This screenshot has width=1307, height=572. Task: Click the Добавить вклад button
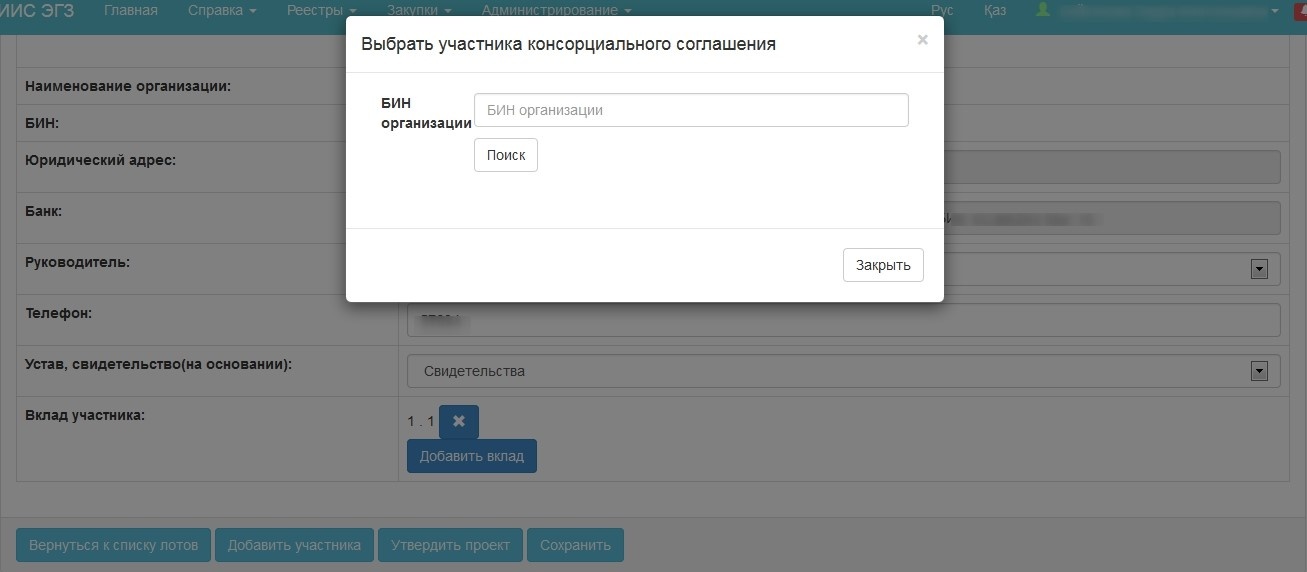point(472,456)
